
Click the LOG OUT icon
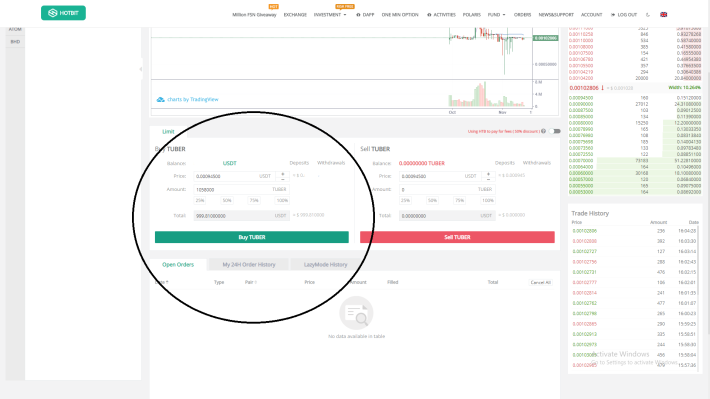613,15
